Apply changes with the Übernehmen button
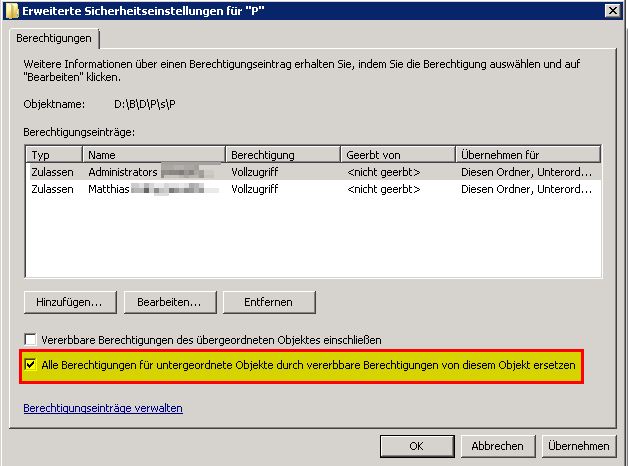The height and width of the screenshot is (466, 628). tap(579, 446)
